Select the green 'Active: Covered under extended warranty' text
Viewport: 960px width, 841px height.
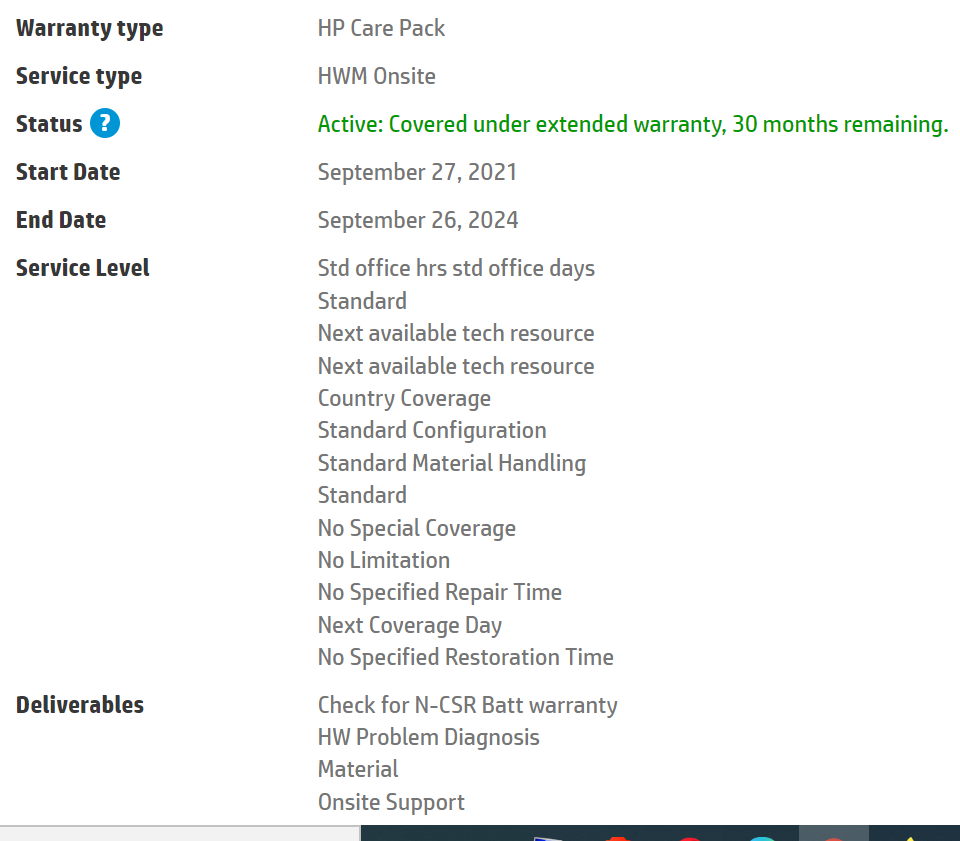click(x=633, y=124)
